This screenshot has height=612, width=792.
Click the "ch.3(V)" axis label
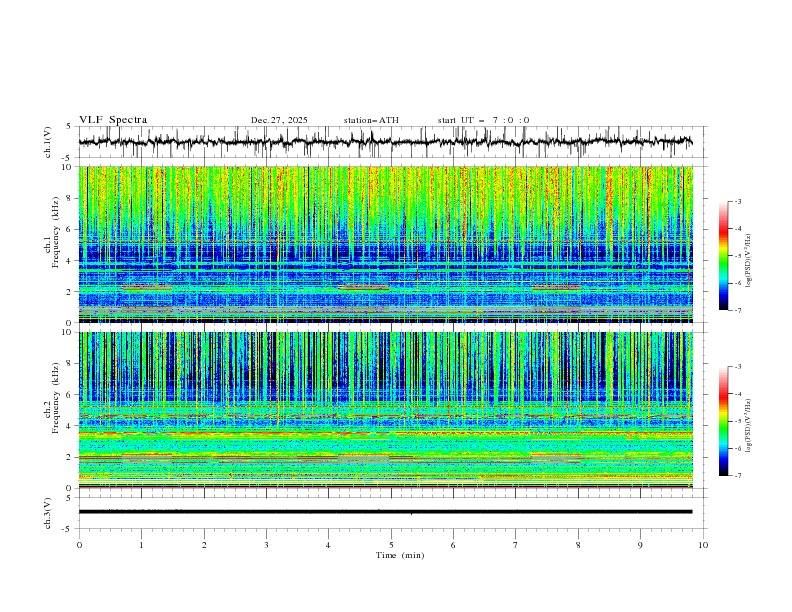click(x=48, y=513)
